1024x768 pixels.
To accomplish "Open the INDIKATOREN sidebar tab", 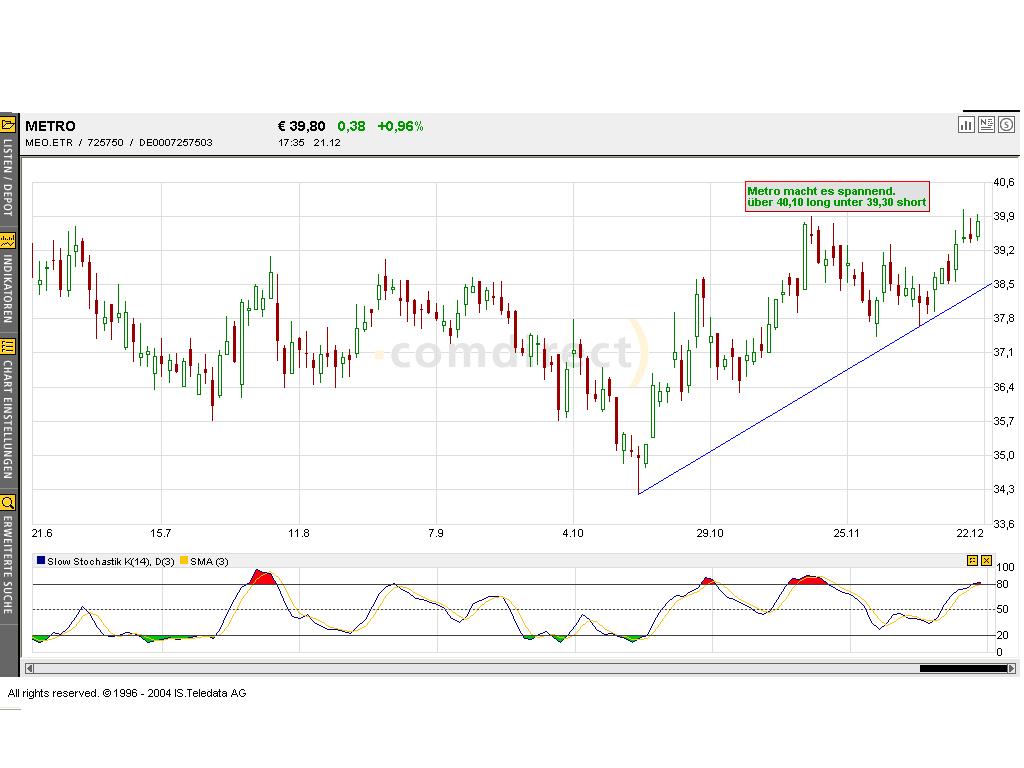I will [8, 289].
